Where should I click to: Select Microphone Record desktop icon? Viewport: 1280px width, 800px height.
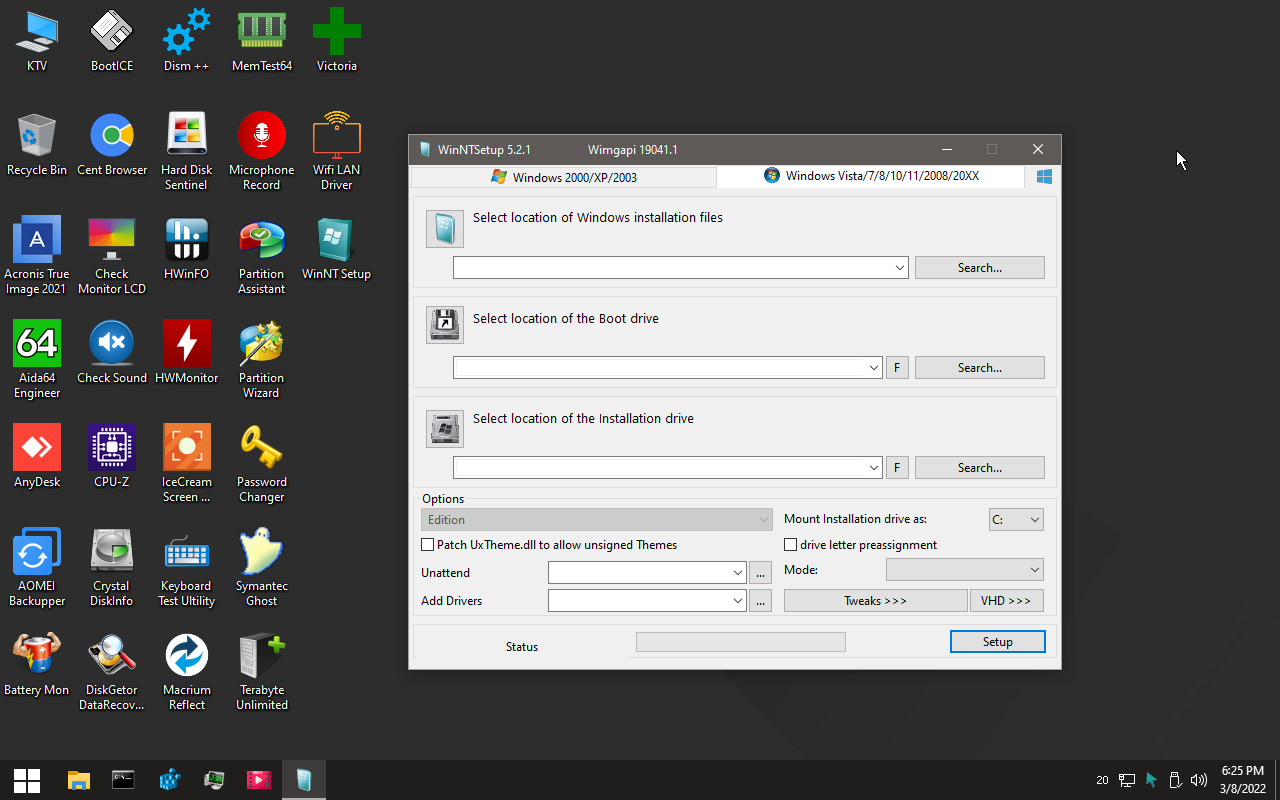262,151
